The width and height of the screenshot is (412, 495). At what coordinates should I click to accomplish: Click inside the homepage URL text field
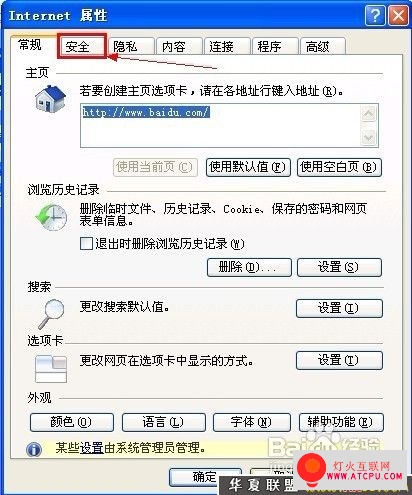click(x=220, y=125)
